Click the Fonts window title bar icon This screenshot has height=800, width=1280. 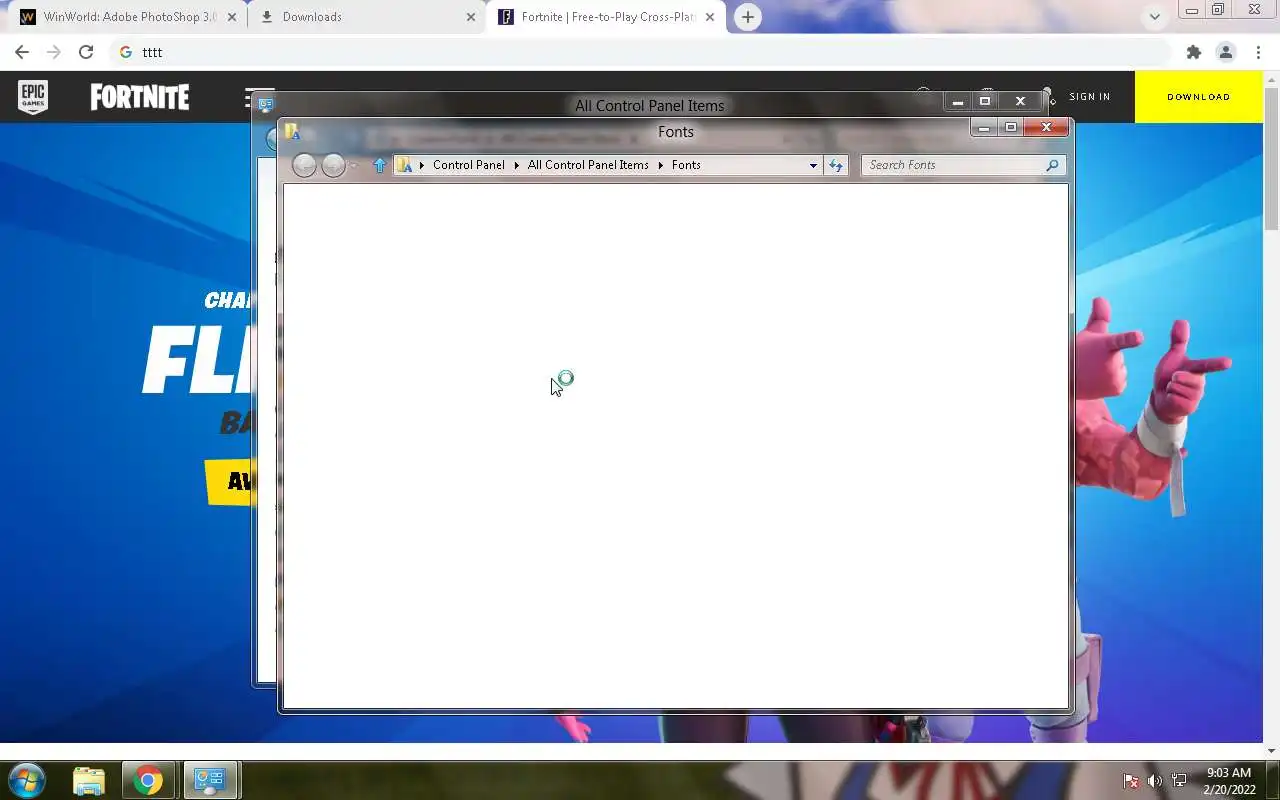point(292,131)
